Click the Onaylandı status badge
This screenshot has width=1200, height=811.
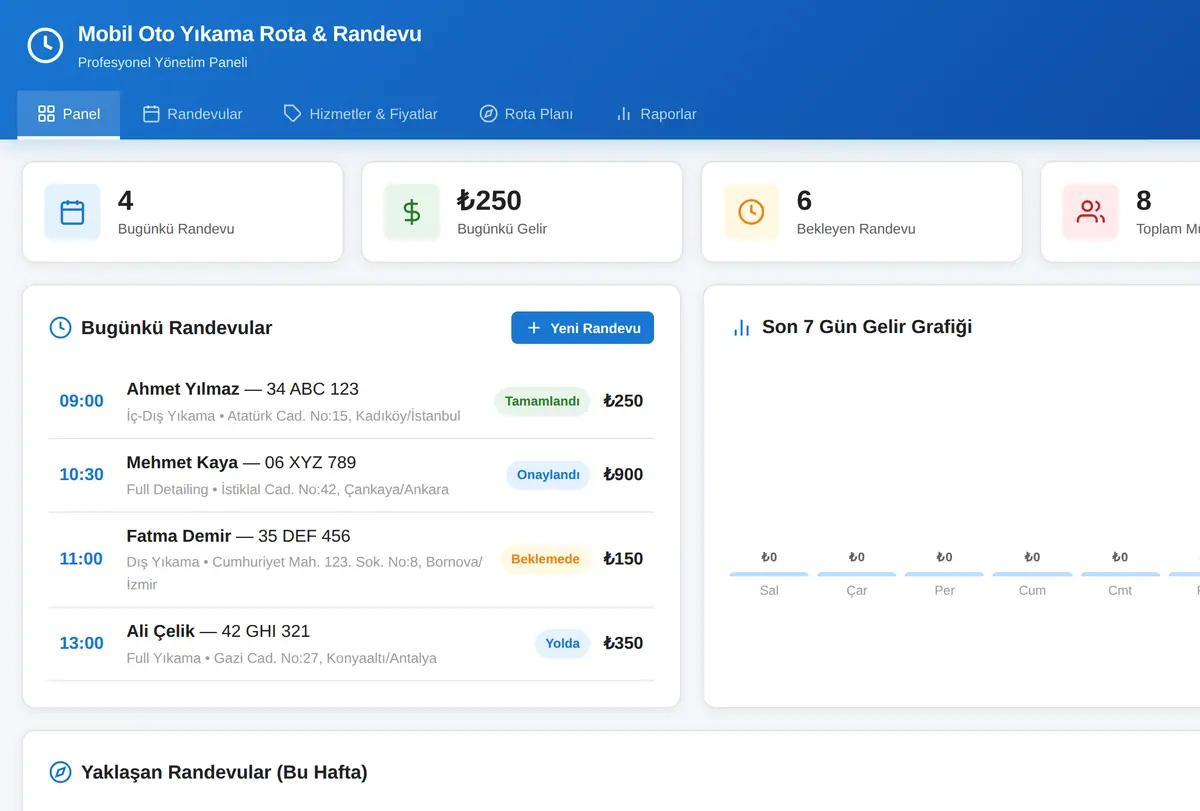click(x=548, y=475)
